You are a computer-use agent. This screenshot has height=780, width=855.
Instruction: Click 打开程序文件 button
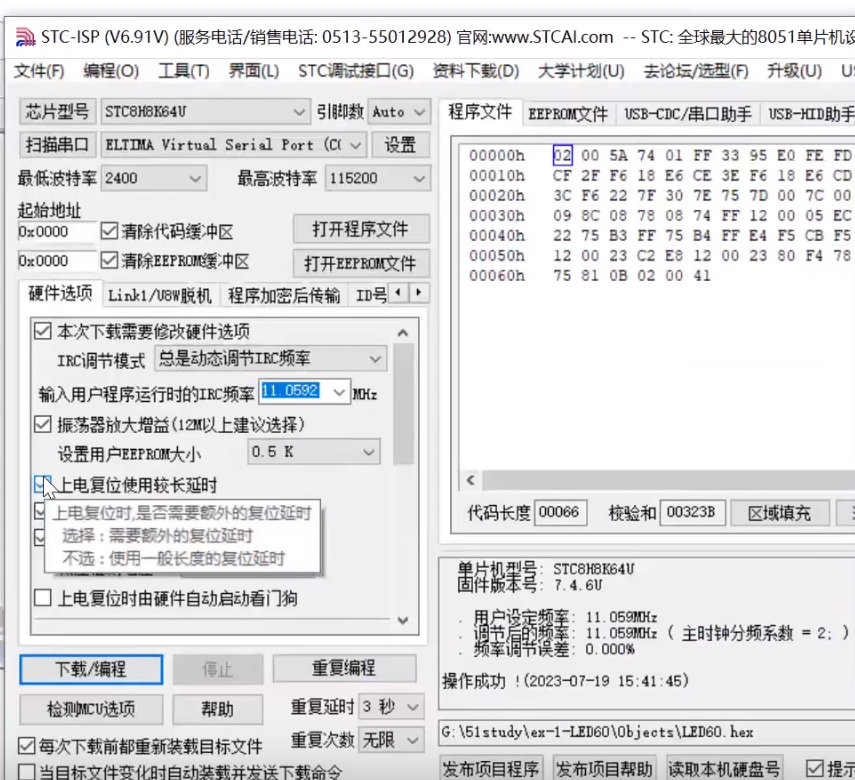[361, 229]
